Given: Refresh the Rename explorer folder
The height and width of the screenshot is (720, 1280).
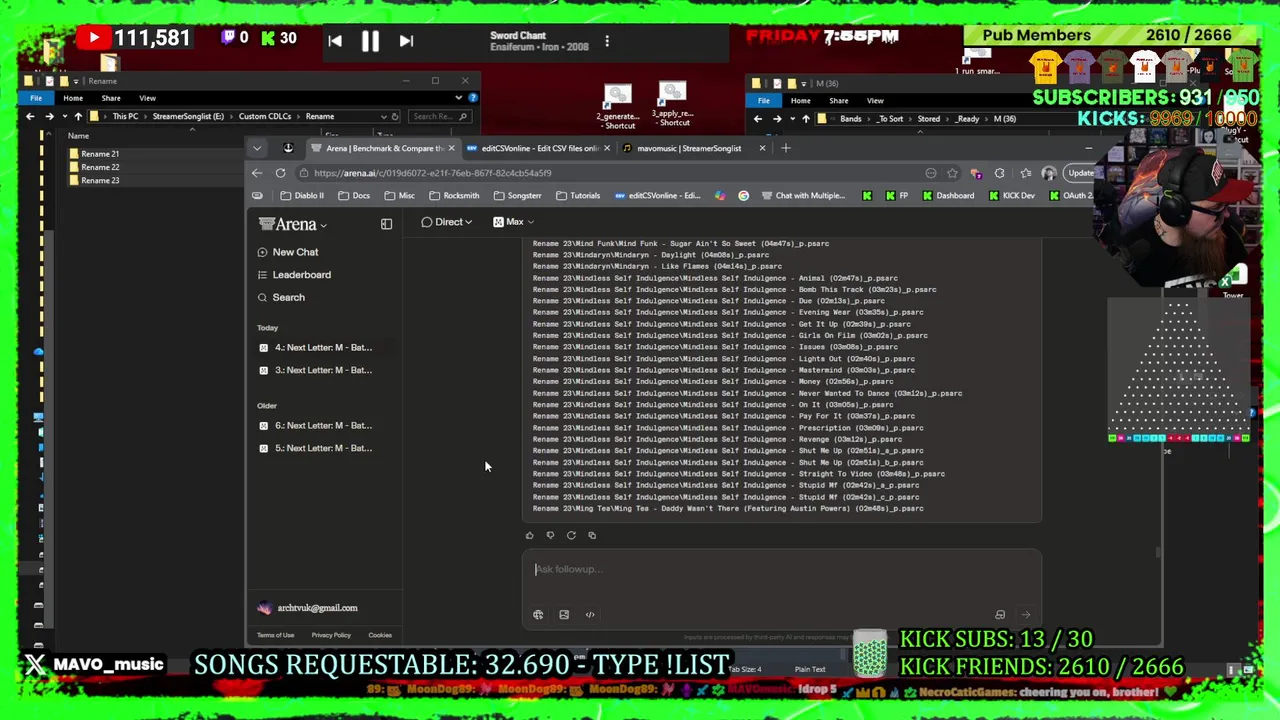Looking at the screenshot, I should pos(395,116).
